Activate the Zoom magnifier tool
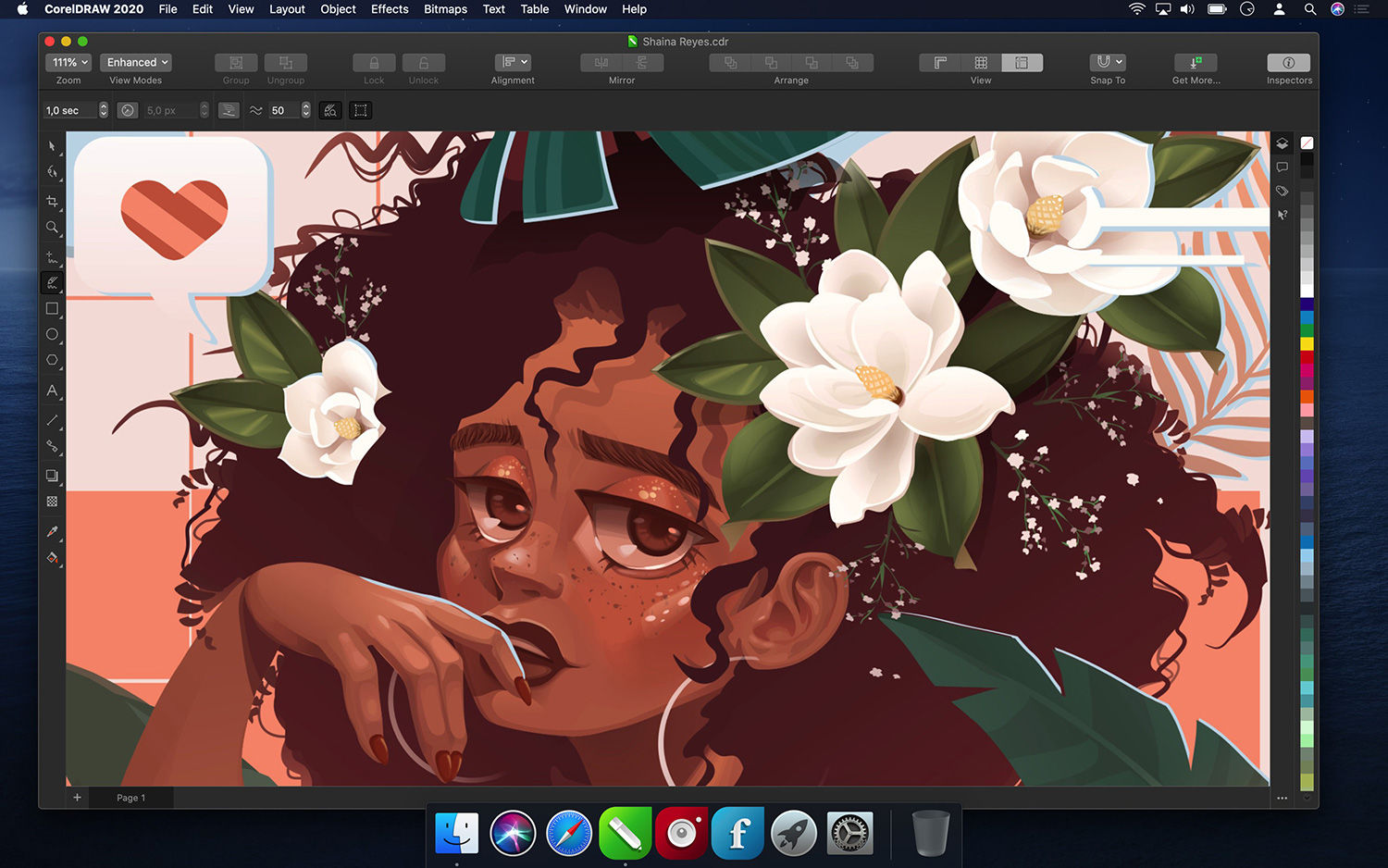Screen dimensions: 1388x868 [x=52, y=228]
